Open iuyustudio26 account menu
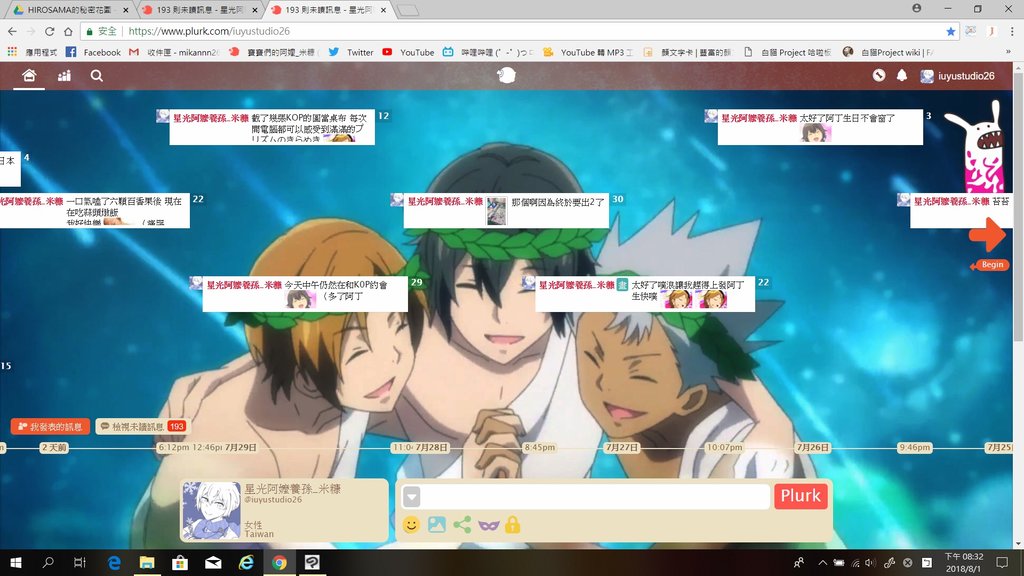The image size is (1024, 576). point(957,76)
